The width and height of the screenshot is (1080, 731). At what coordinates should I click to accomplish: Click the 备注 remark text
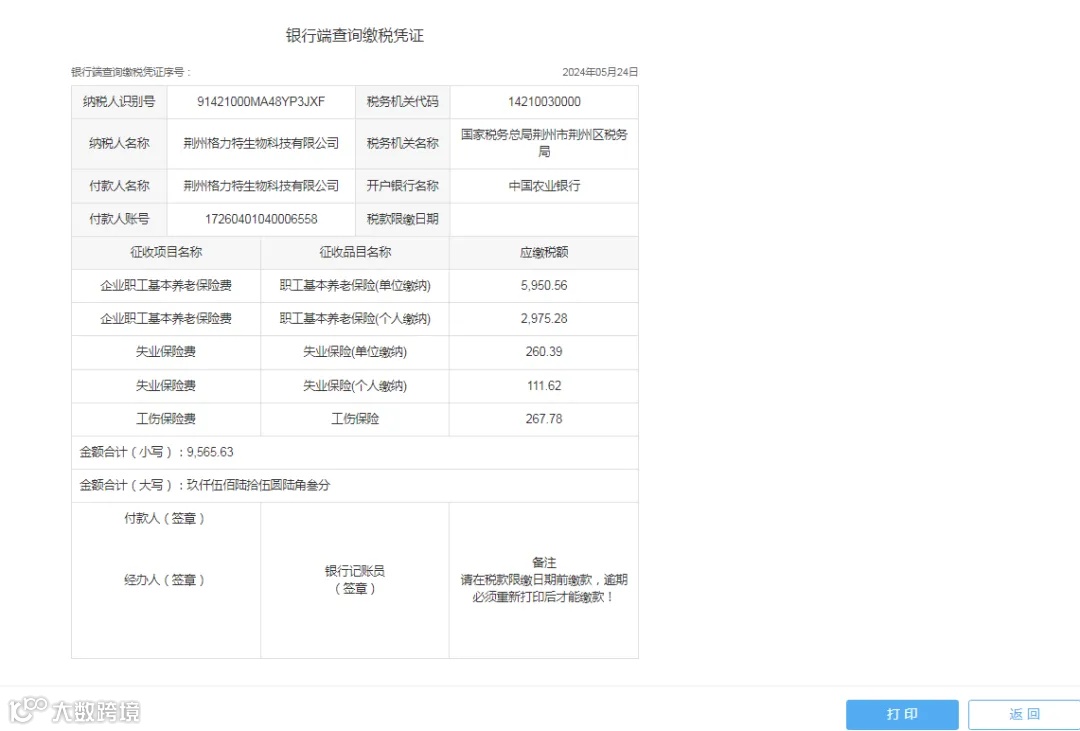tap(544, 580)
